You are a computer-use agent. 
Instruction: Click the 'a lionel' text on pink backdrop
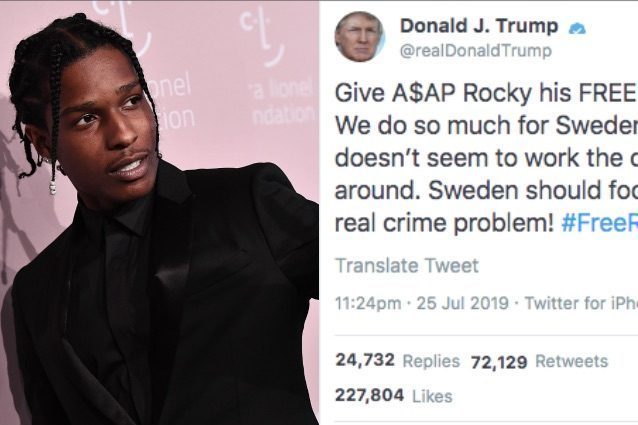(282, 90)
